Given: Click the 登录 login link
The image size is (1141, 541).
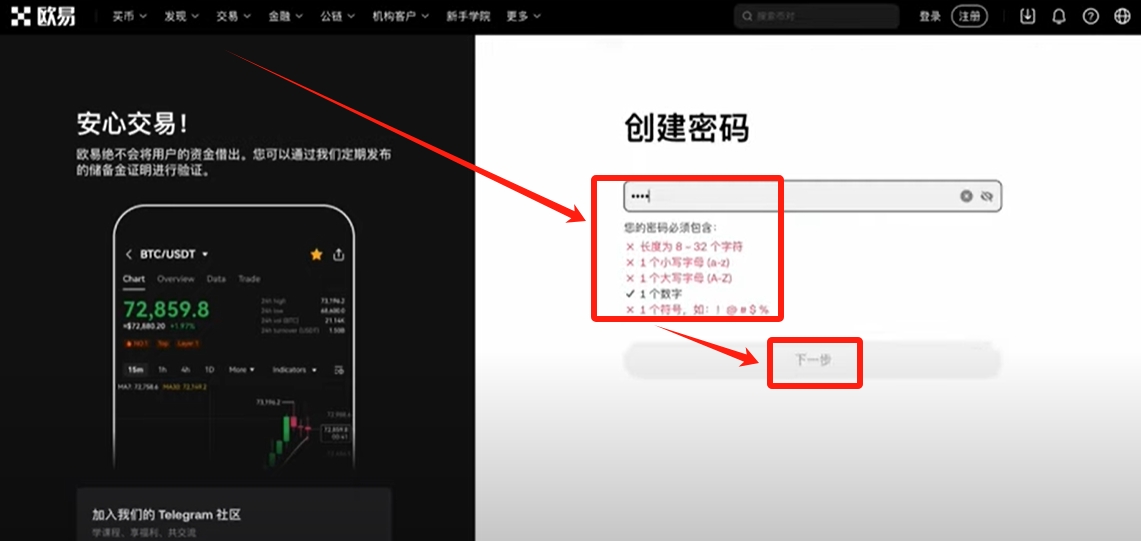Looking at the screenshot, I should pyautogui.click(x=930, y=16).
